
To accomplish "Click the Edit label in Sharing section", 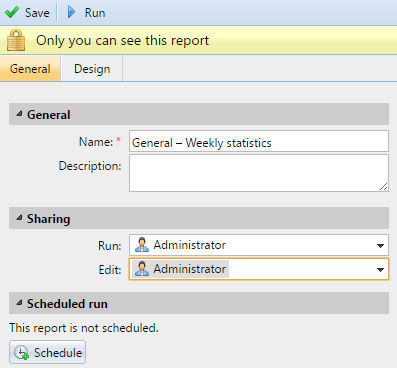I will pyautogui.click(x=110, y=270).
